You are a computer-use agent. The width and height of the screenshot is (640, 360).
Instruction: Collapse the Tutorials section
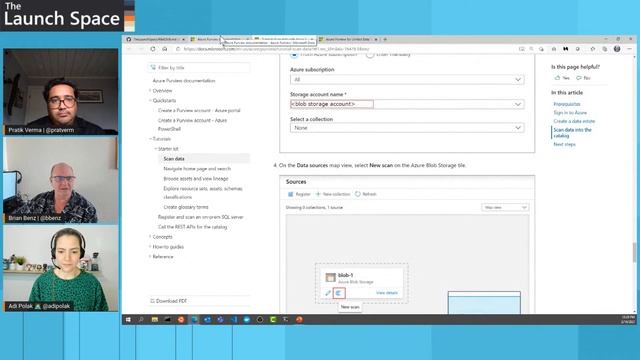click(x=150, y=139)
